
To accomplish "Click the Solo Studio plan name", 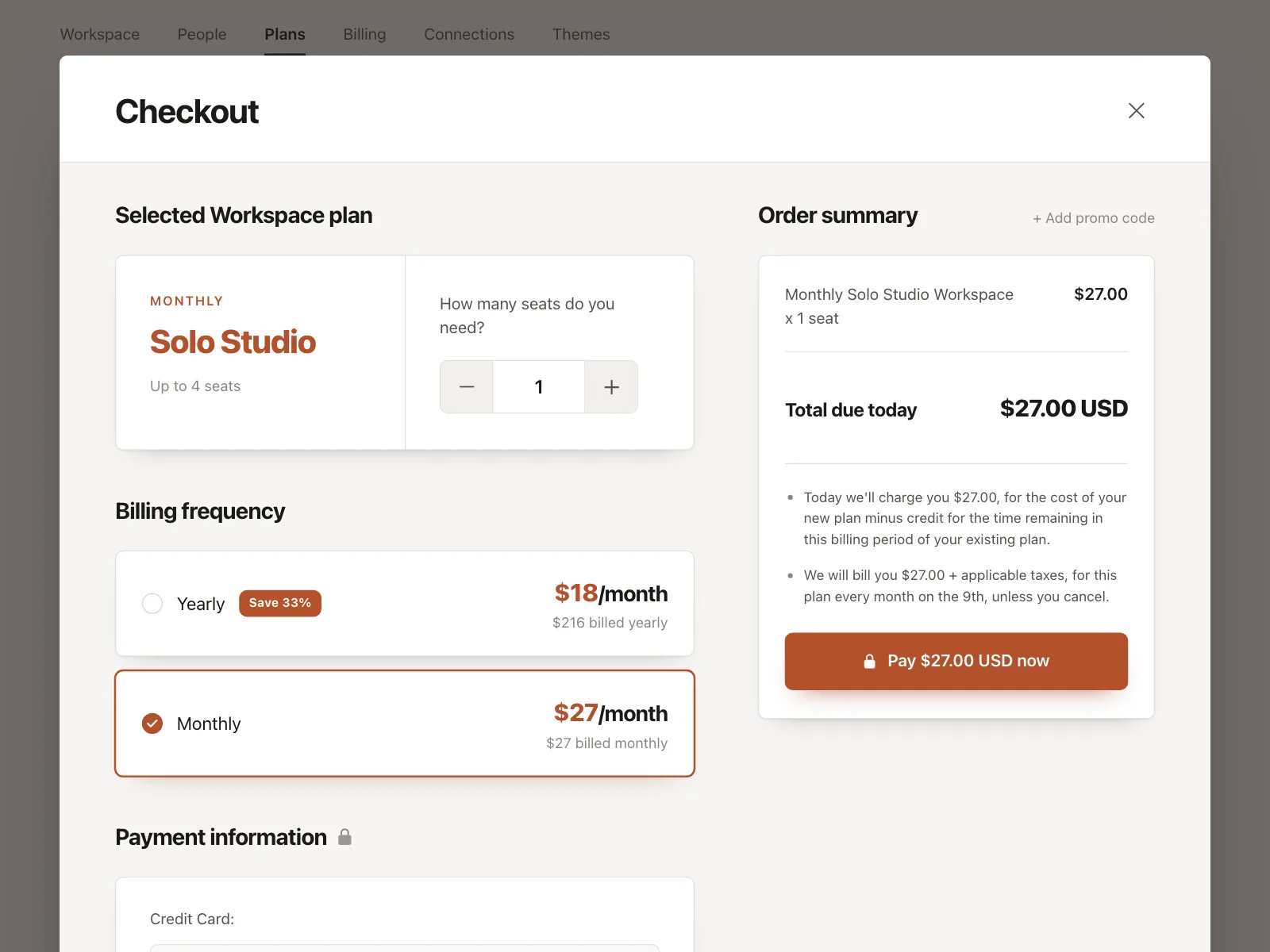I will point(233,342).
